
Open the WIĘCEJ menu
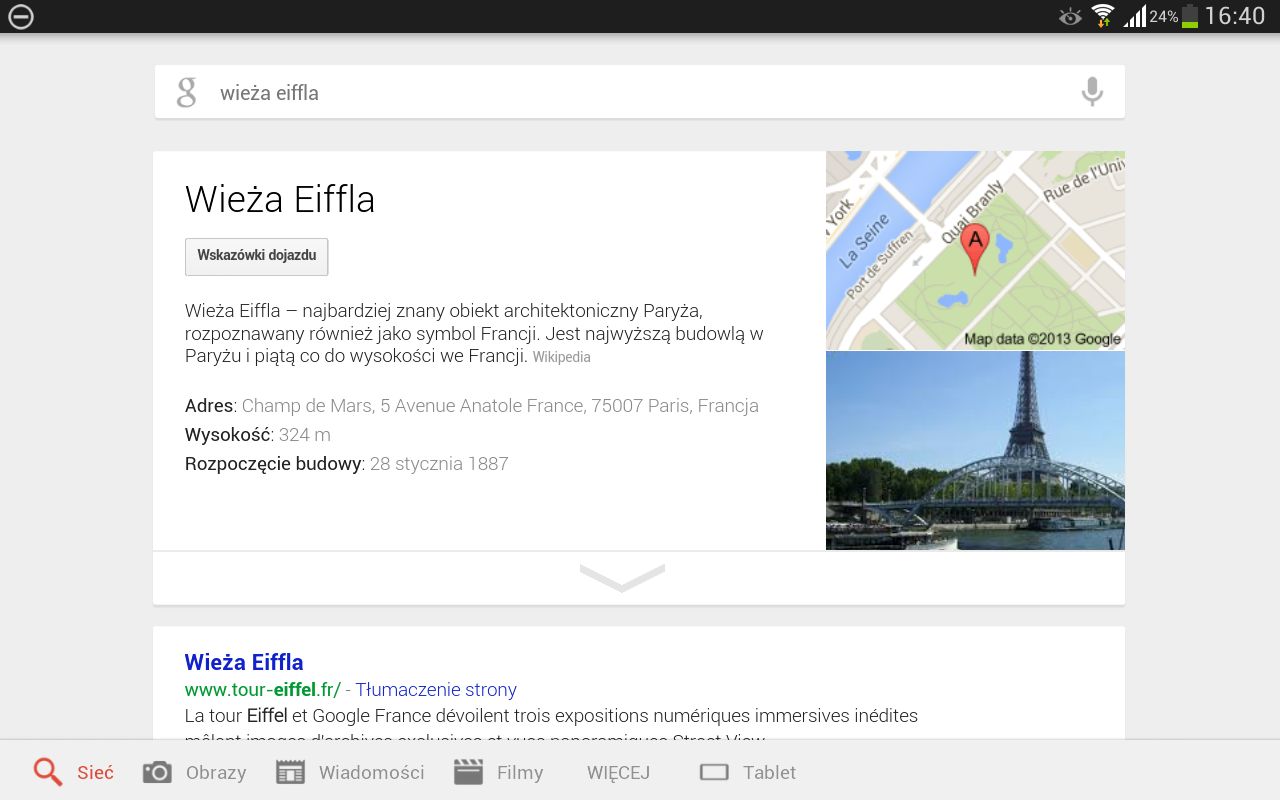[618, 772]
